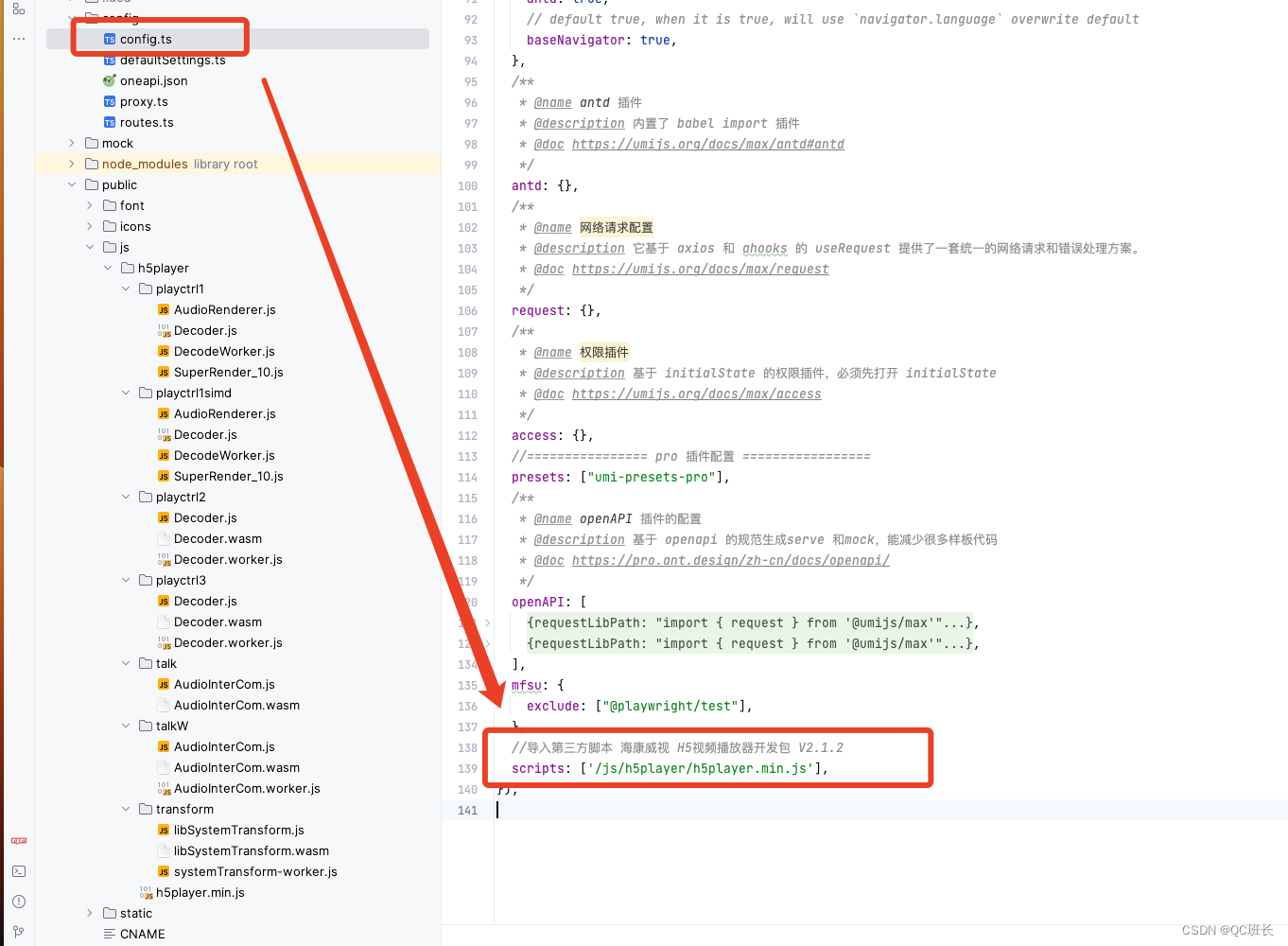Open the Terminal tool window

[18, 870]
